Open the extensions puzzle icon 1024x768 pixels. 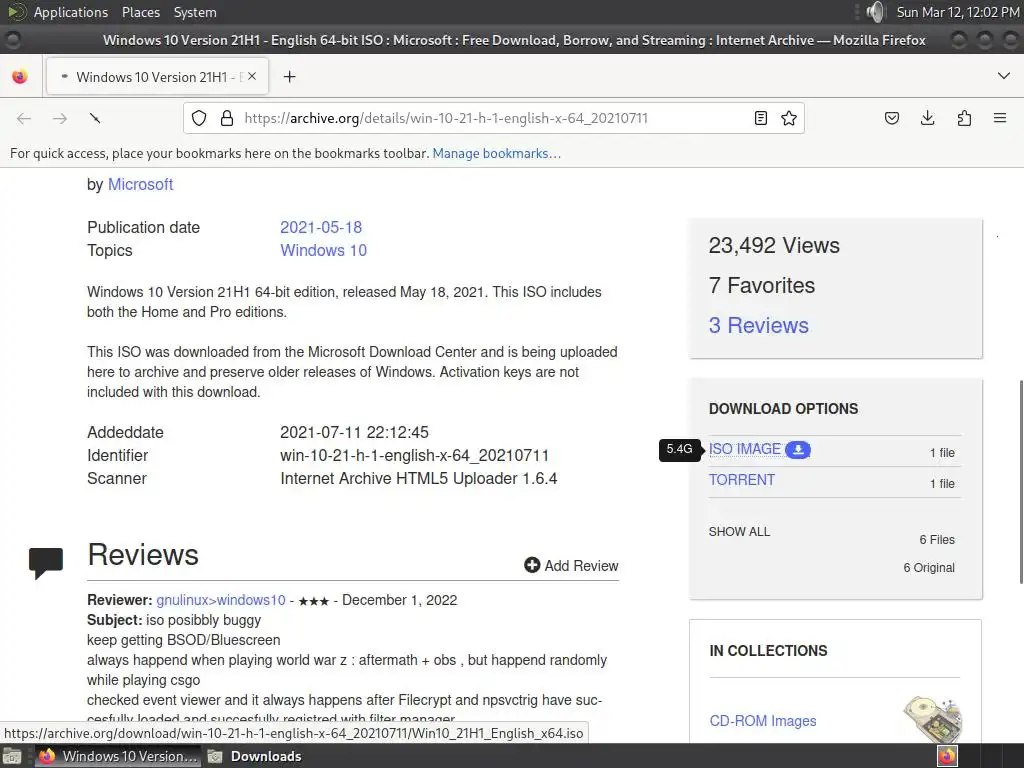pyautogui.click(x=964, y=118)
